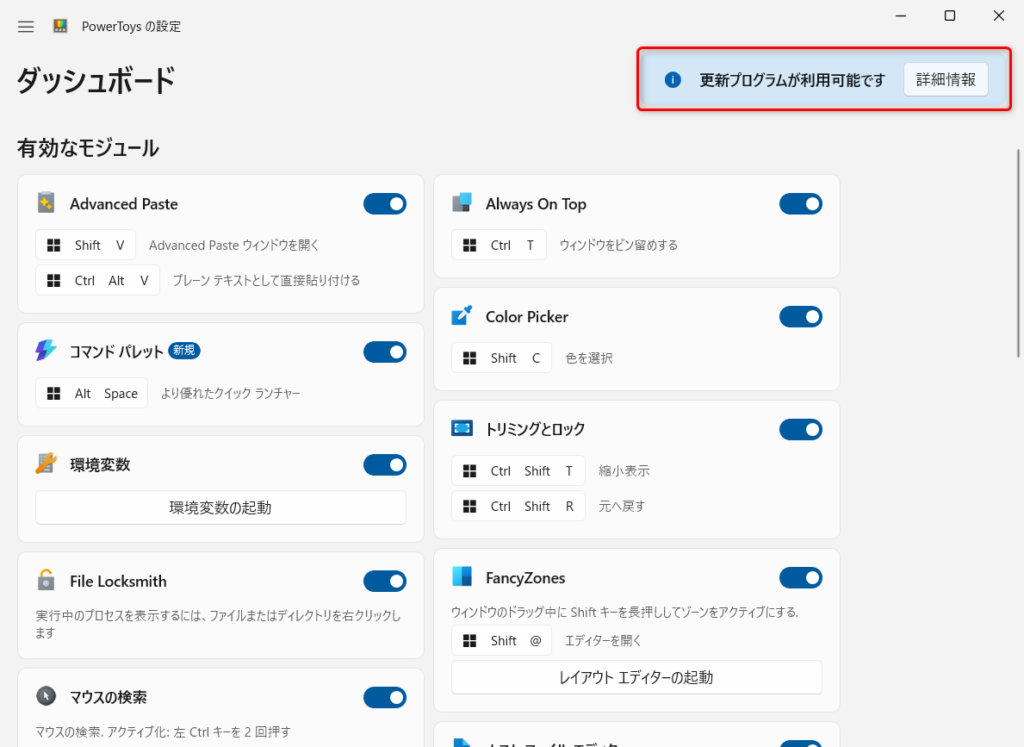1024x747 pixels.
Task: Click the ウィンドウをピン留めする description
Action: coord(618,245)
